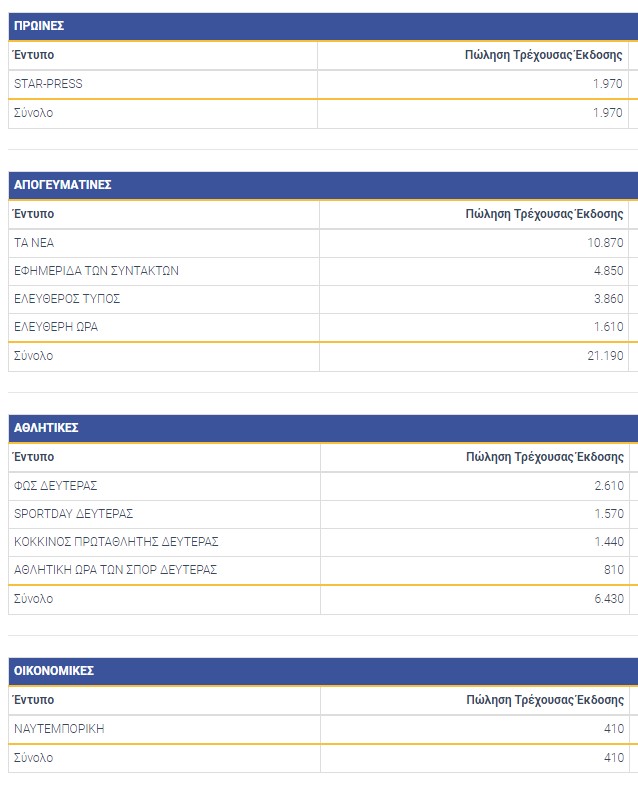Click ΕΦΗΜΕΡΙΔΑ ΤΩΝ ΣΥΝΤΑΚΤΩΝ row label

[97, 271]
